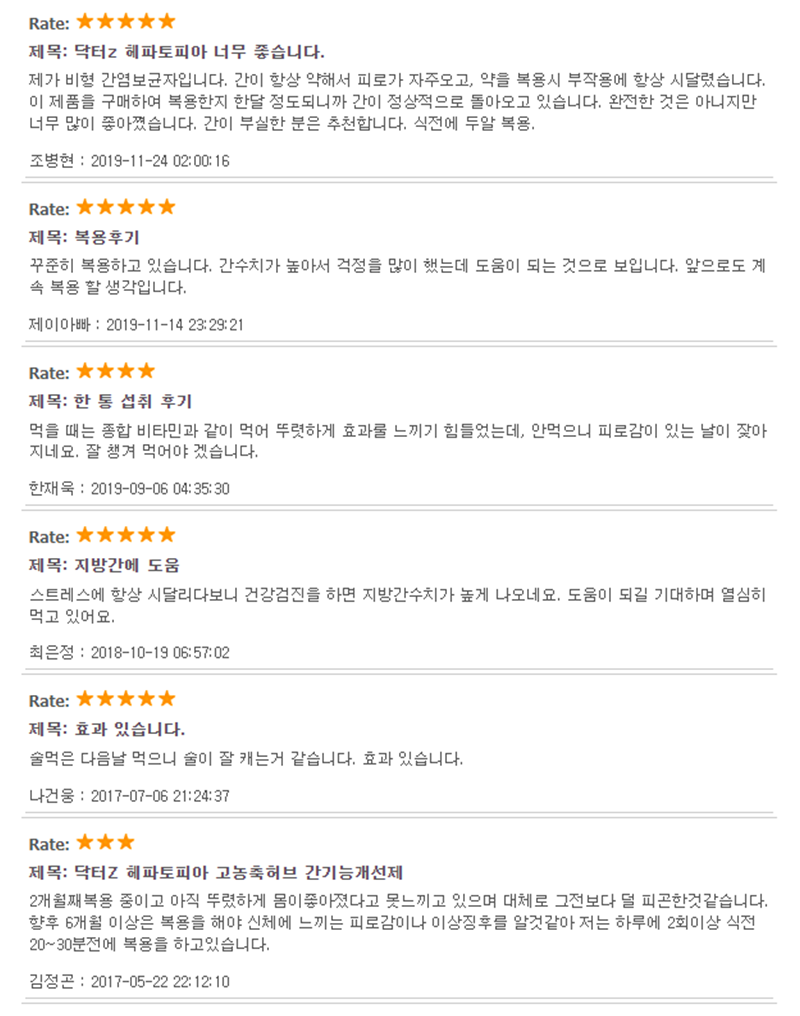Image resolution: width=800 pixels, height=1016 pixels.
Task: Click the three-star rating of 김정곤's review
Action: (106, 842)
